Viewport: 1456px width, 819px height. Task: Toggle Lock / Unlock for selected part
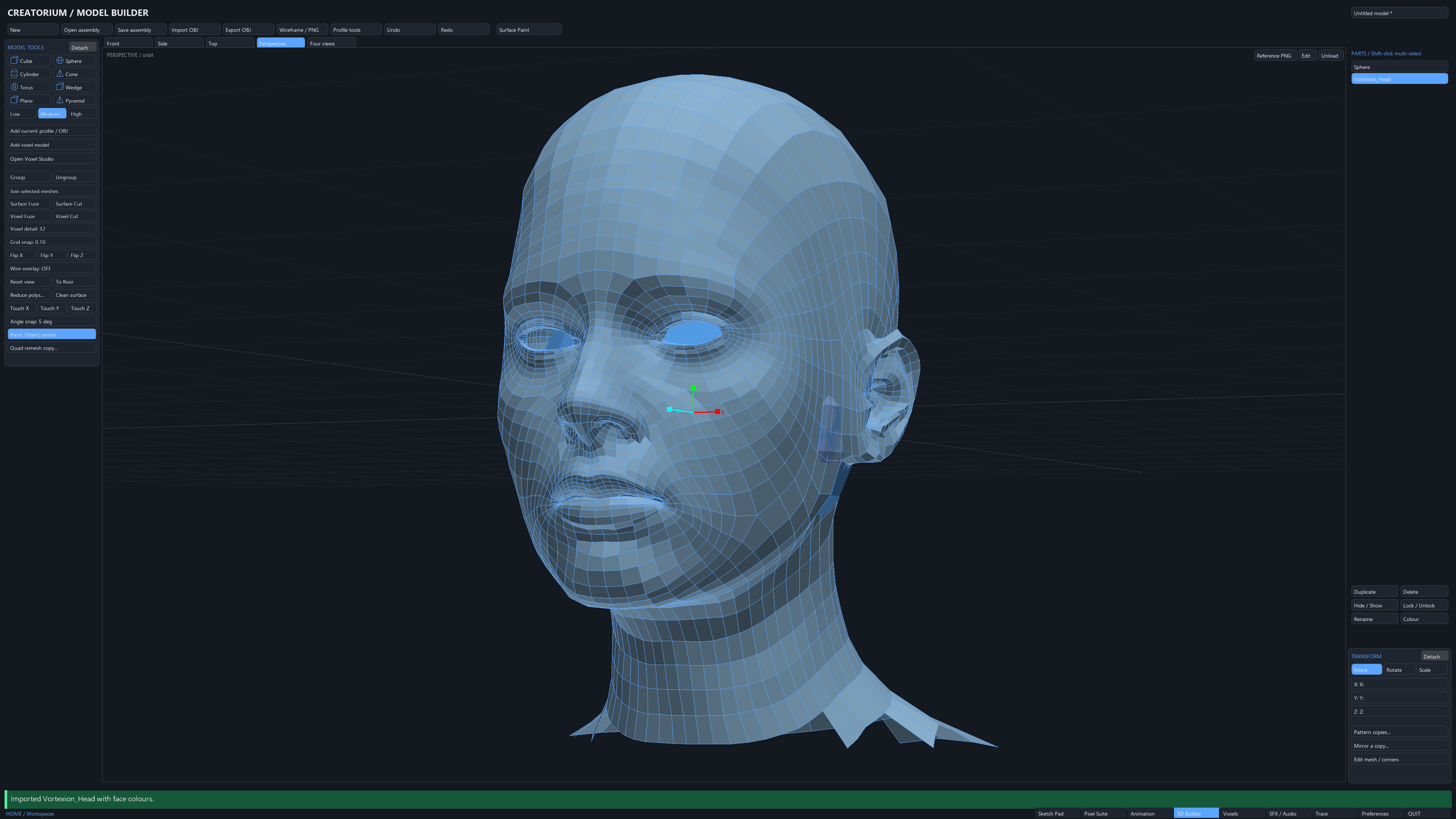pyautogui.click(x=1424, y=606)
